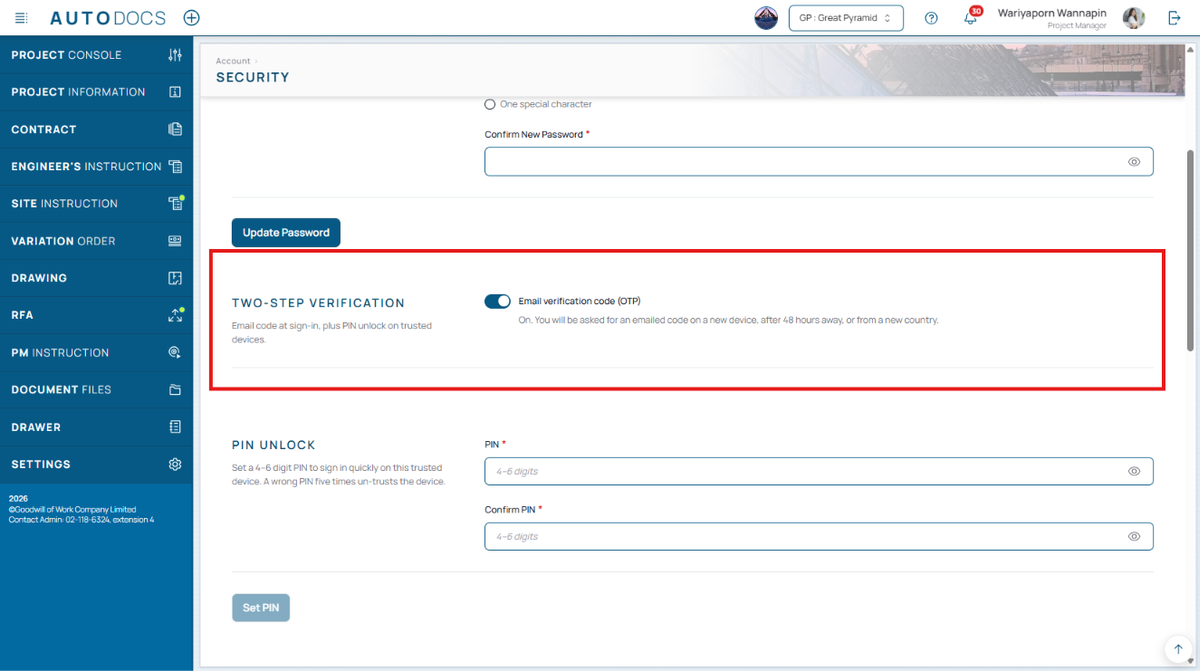Click the Variation Order icon
1200x671 pixels.
[x=175, y=241]
